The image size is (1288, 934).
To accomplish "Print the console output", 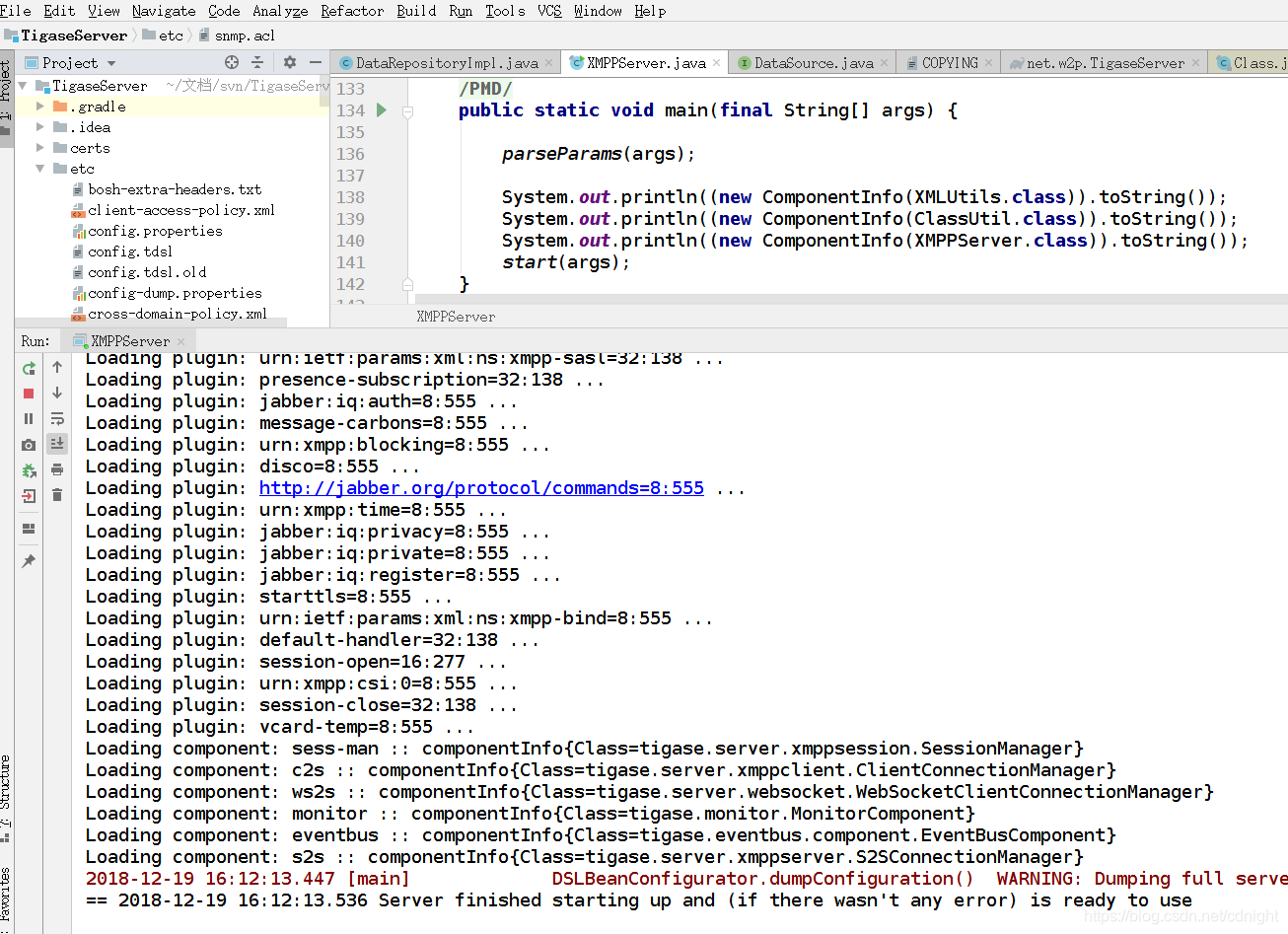I will [x=57, y=469].
